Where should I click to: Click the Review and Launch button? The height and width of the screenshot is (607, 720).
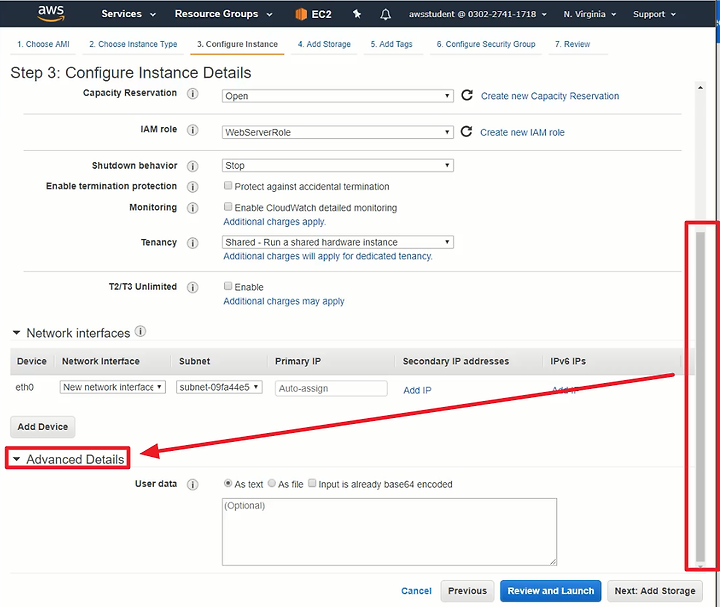pyautogui.click(x=551, y=591)
